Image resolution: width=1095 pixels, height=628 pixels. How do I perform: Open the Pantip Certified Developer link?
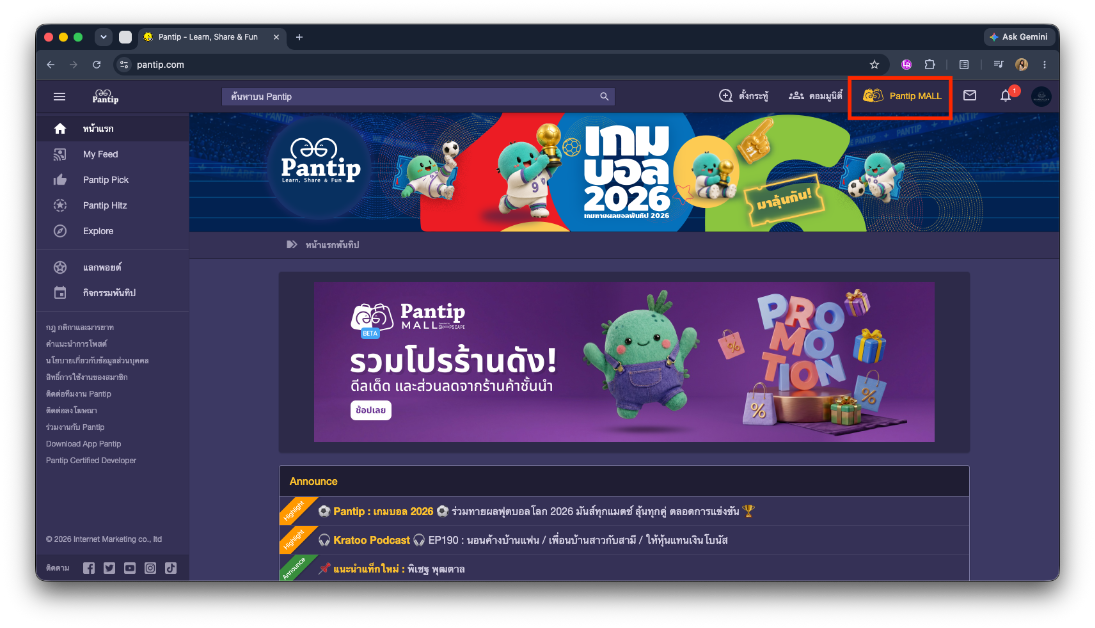coord(91,460)
